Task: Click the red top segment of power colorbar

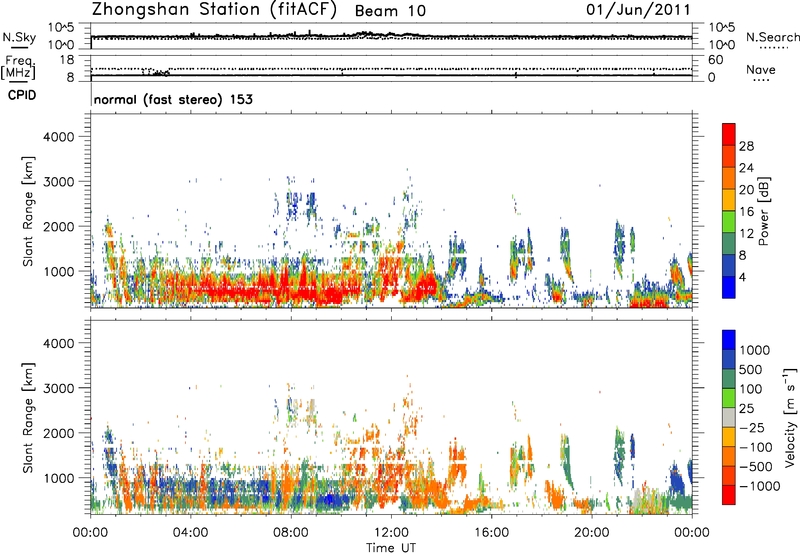Action: tap(729, 134)
